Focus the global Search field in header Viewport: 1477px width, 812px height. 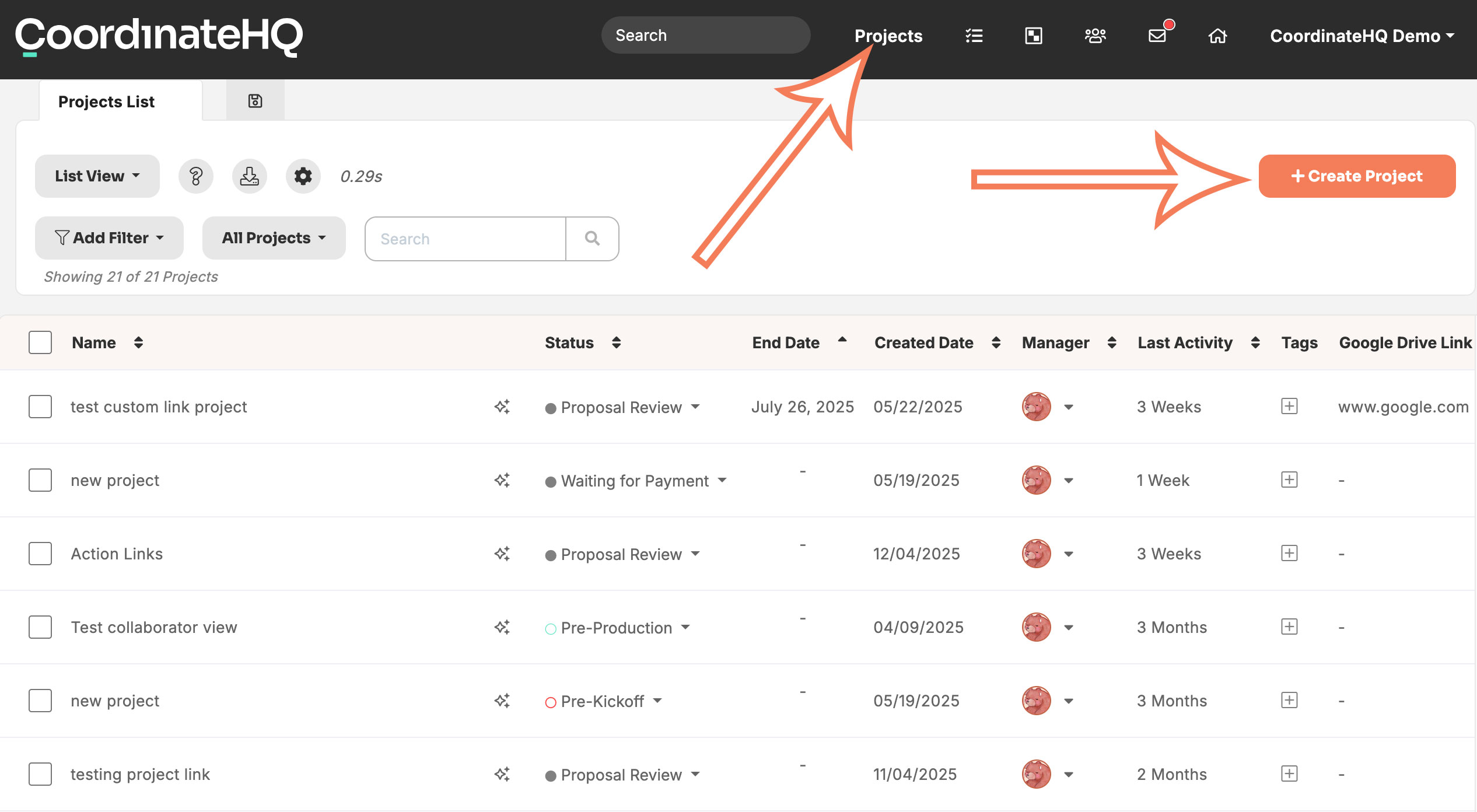706,36
